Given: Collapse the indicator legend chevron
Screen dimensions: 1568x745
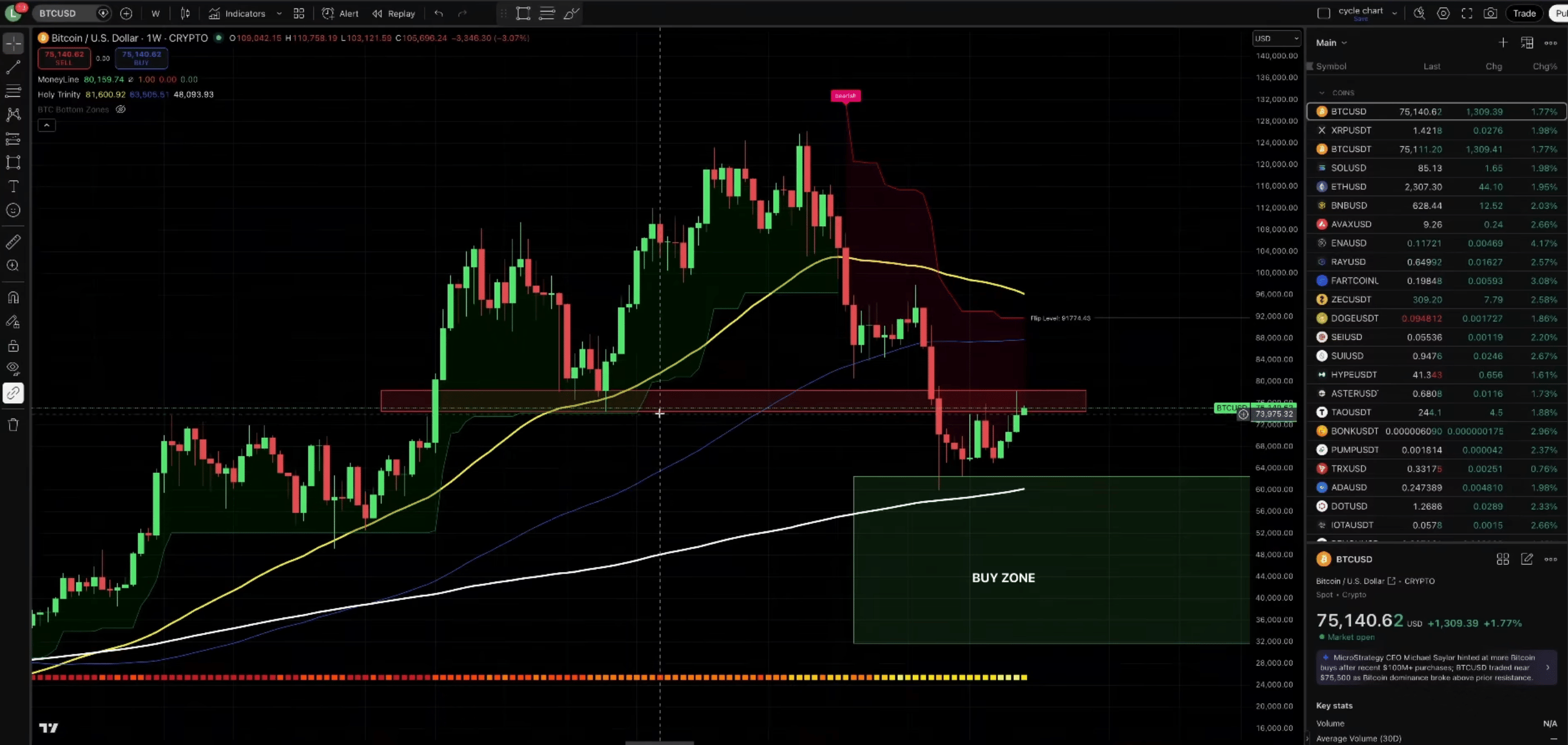Looking at the screenshot, I should point(47,126).
